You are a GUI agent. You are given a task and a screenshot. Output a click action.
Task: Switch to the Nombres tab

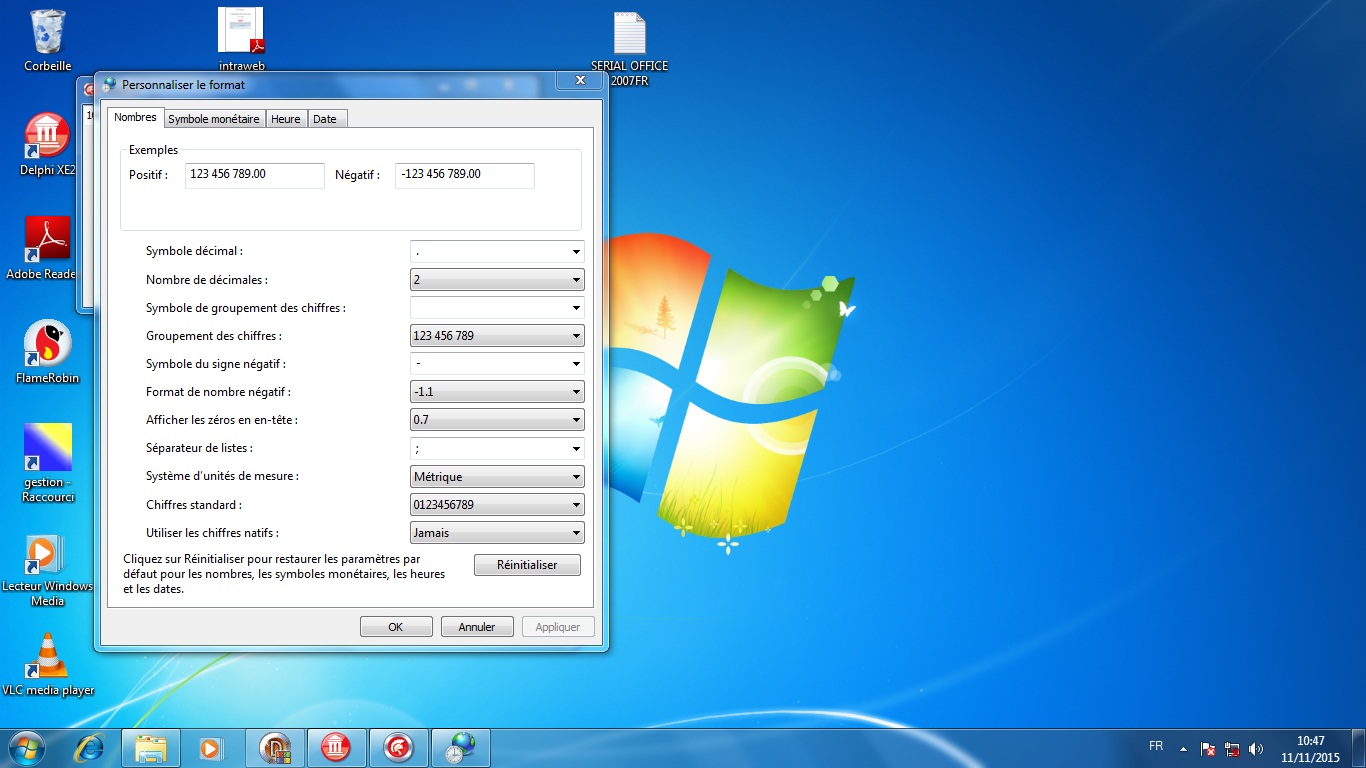(x=135, y=117)
